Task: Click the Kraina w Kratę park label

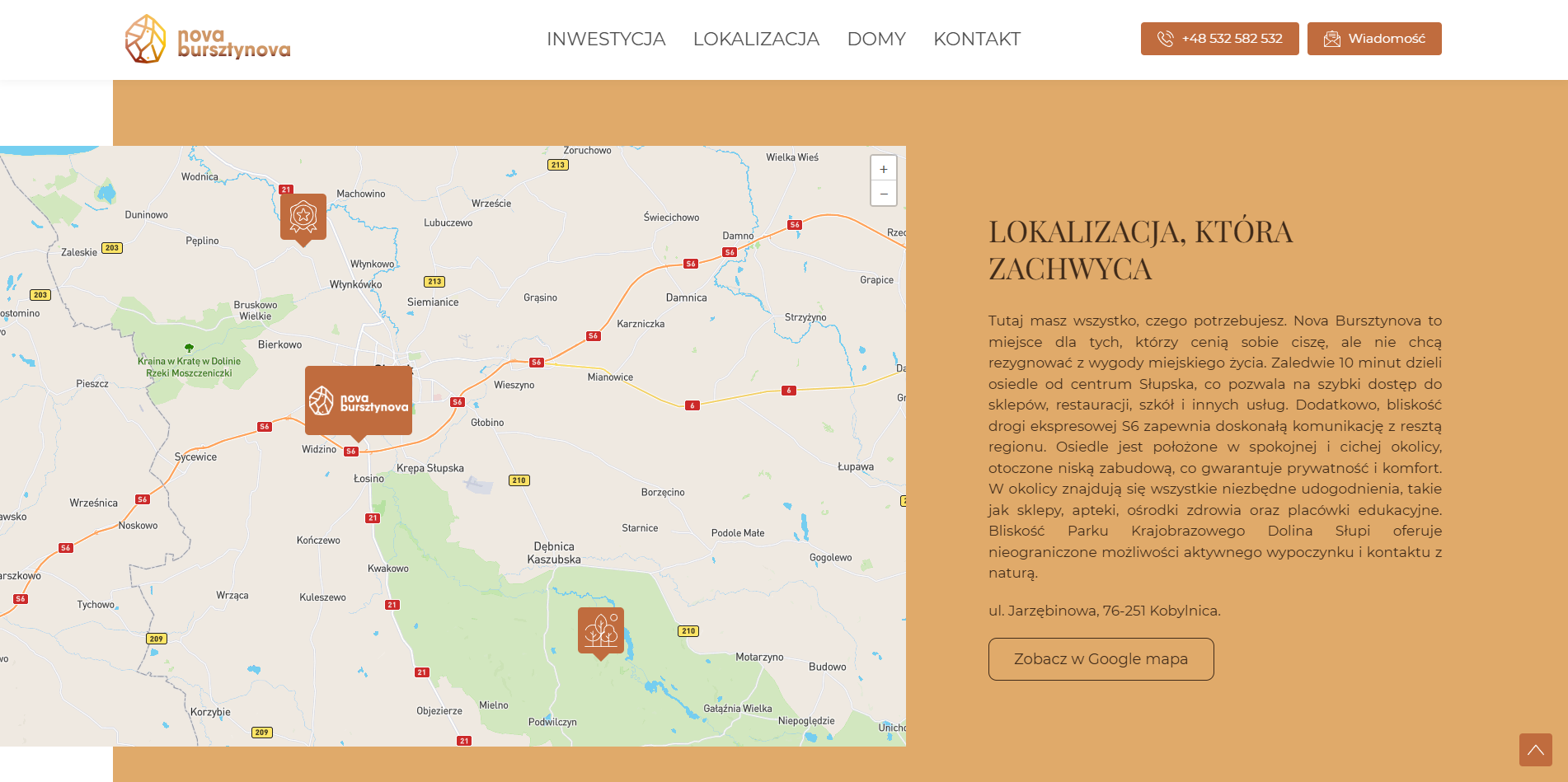Action: click(189, 368)
